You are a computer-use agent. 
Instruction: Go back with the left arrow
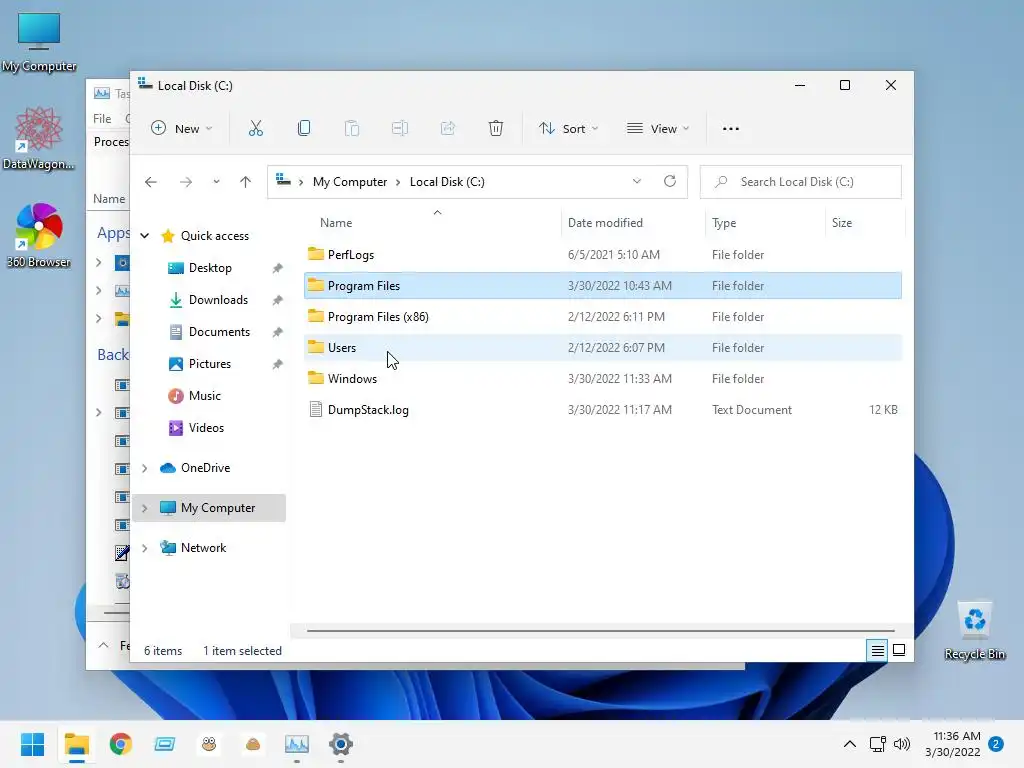click(151, 182)
